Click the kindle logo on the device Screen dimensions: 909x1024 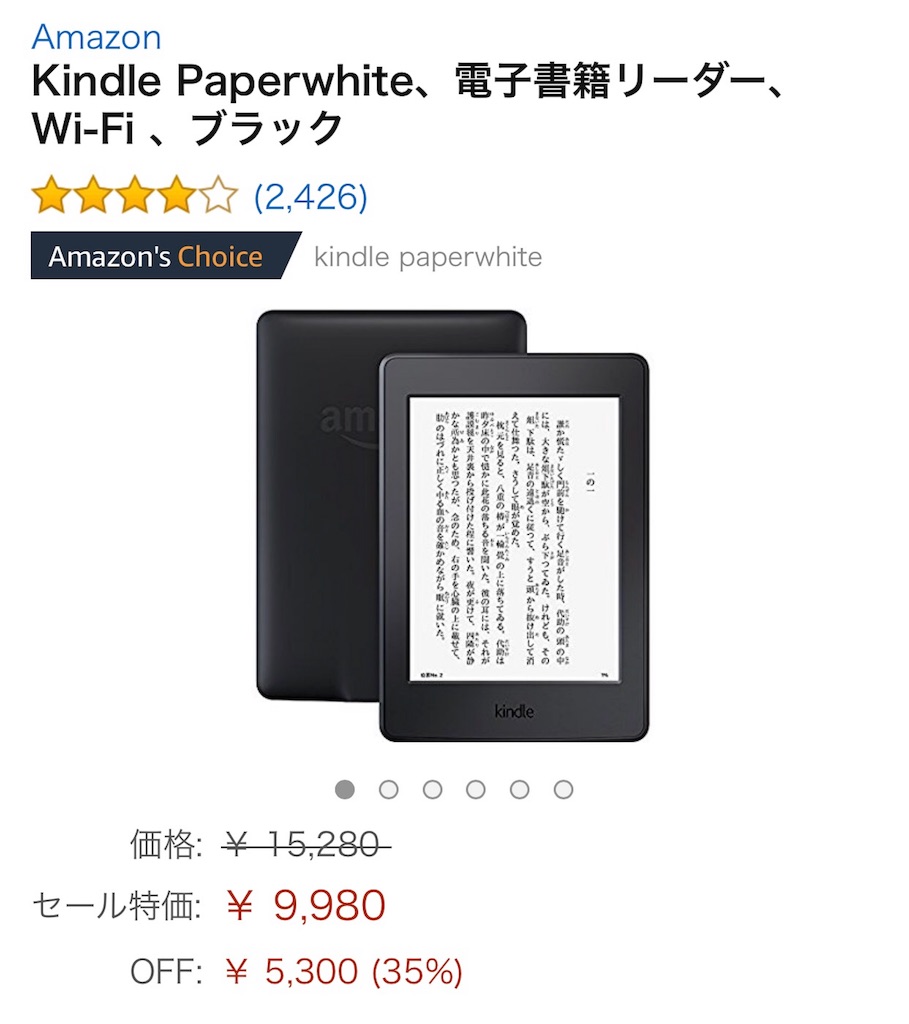click(x=514, y=711)
